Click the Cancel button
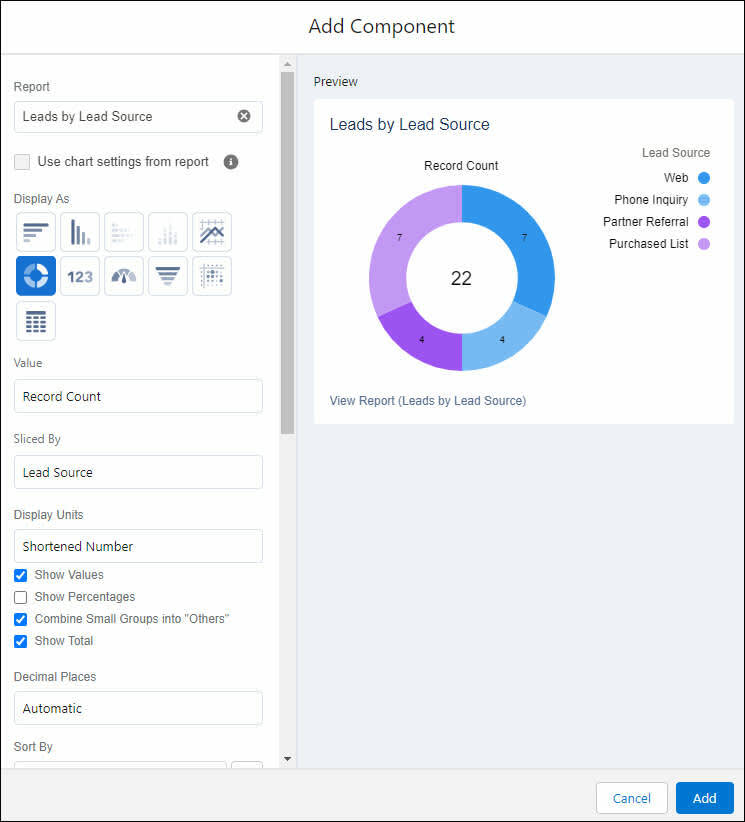745x822 pixels. pyautogui.click(x=632, y=798)
